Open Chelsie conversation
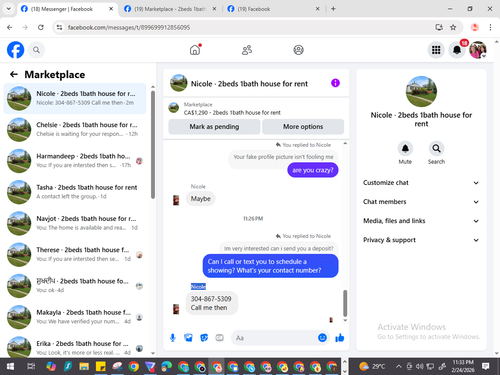The image size is (500, 375). click(75, 129)
